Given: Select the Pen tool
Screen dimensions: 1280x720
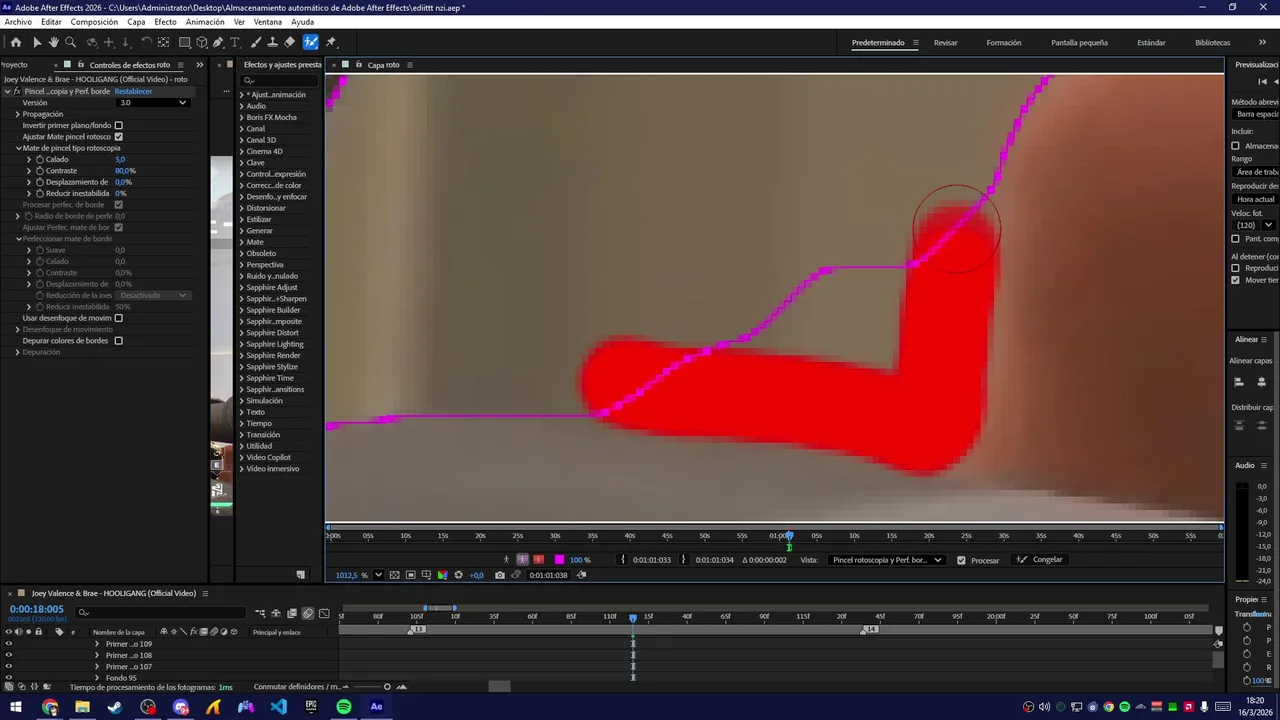Looking at the screenshot, I should 218,42.
